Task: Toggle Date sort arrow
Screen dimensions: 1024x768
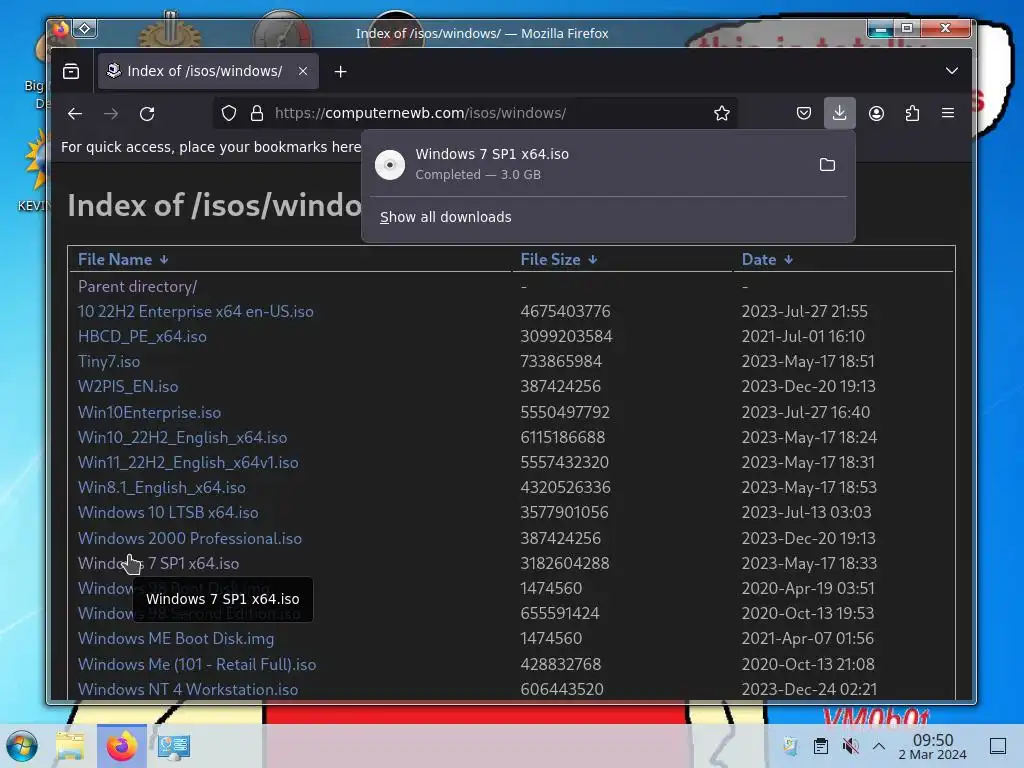Action: coord(788,260)
